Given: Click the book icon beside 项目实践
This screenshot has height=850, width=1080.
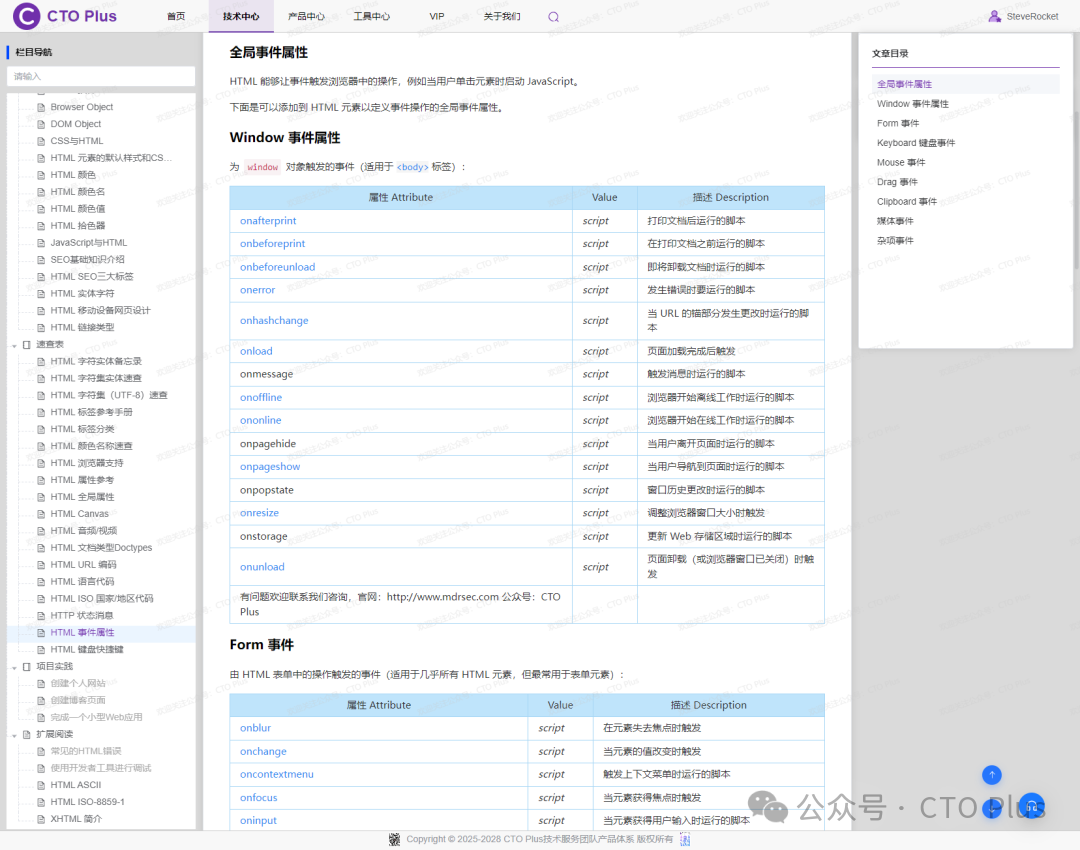Looking at the screenshot, I should click(27, 667).
